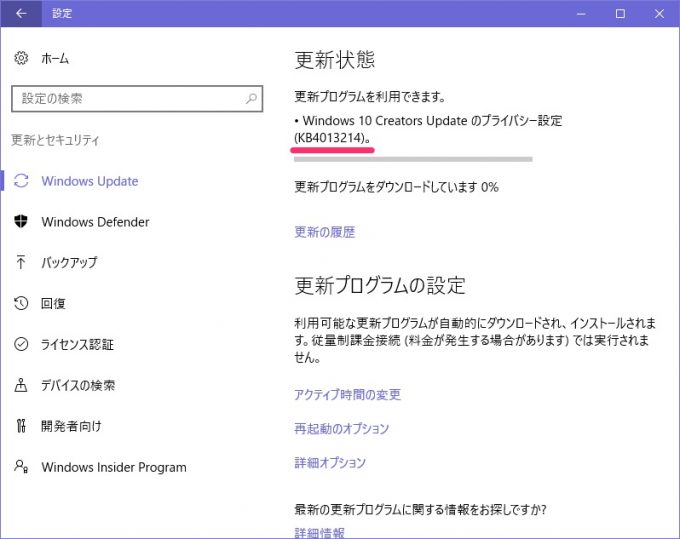
Task: Click the download status 0% text
Action: point(396,187)
